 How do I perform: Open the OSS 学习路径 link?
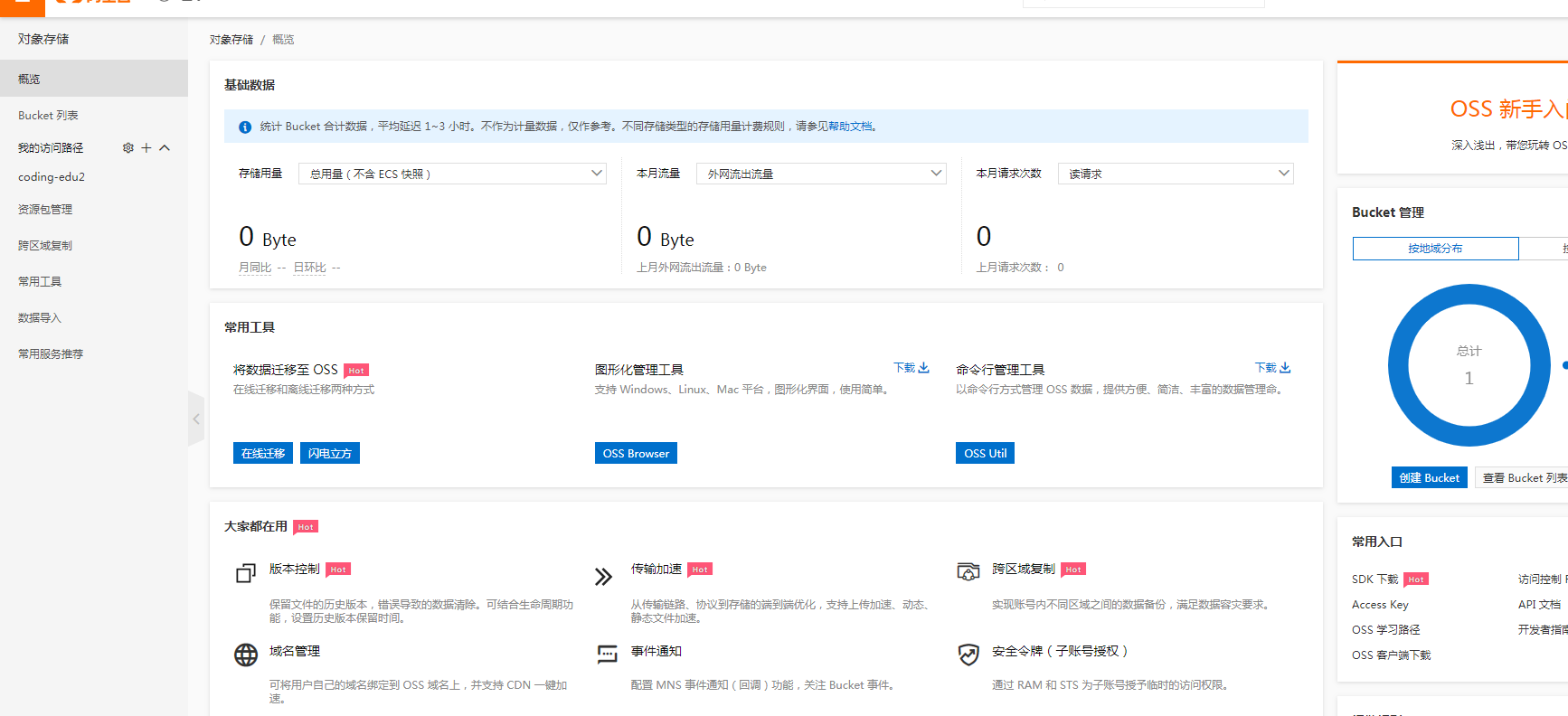click(1385, 630)
